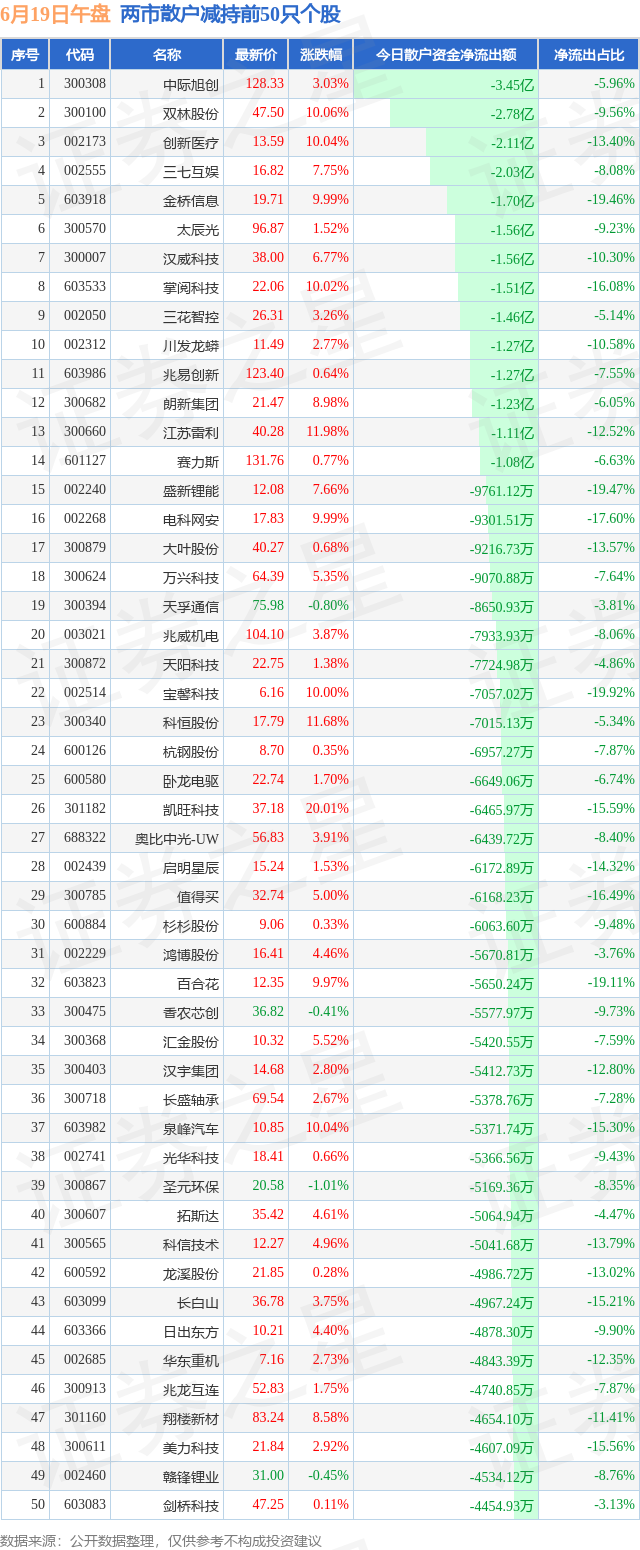The width and height of the screenshot is (640, 1550).
Task: Click the 代码 column header
Action: click(79, 55)
